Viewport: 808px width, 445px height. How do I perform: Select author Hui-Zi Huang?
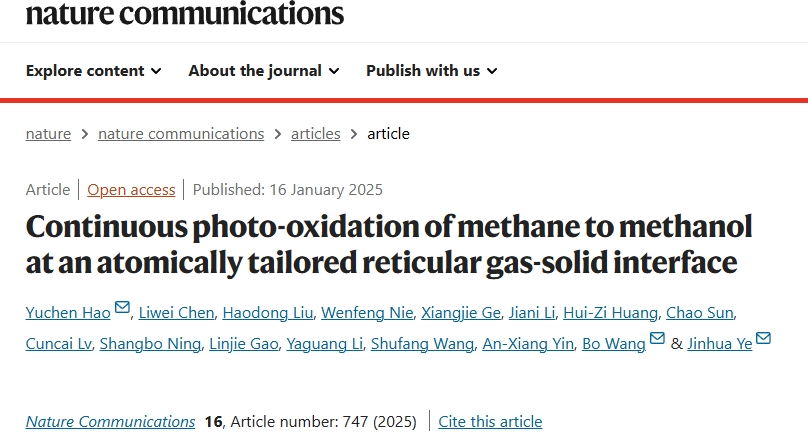[x=610, y=313]
